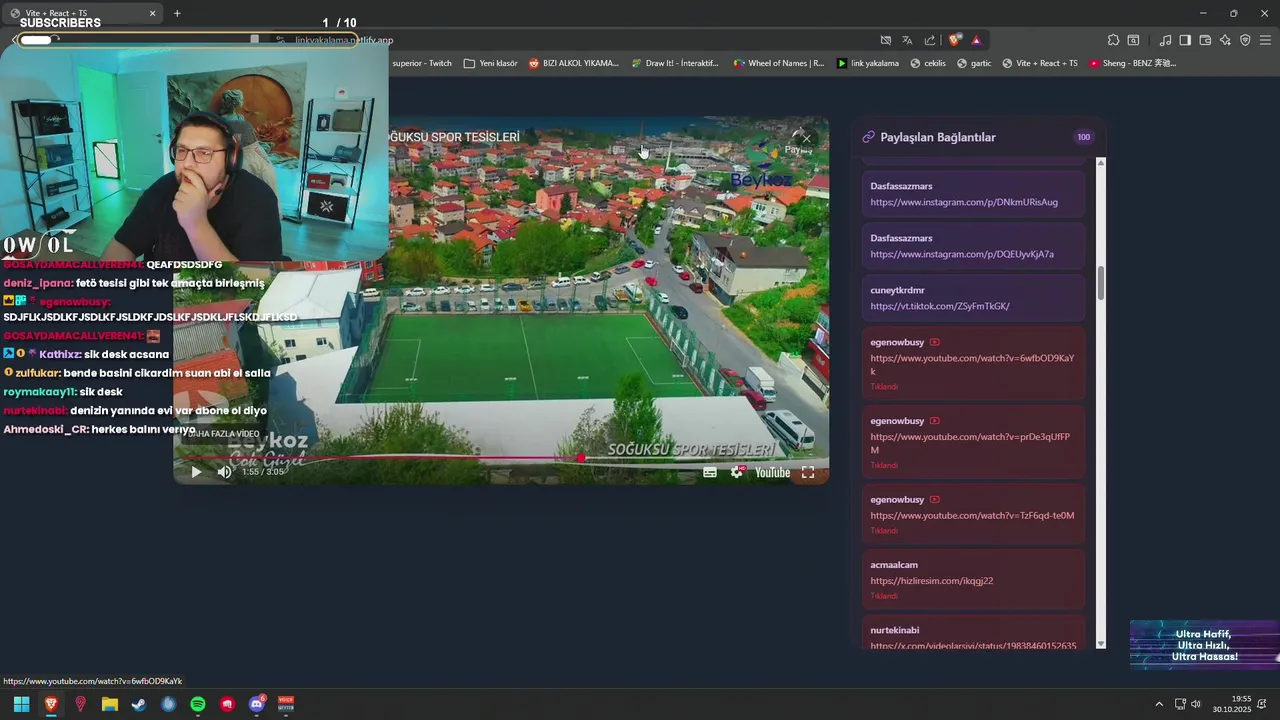Viewport: 1280px width, 720px height.
Task: Open the link yakalama bookmark
Action: point(867,63)
